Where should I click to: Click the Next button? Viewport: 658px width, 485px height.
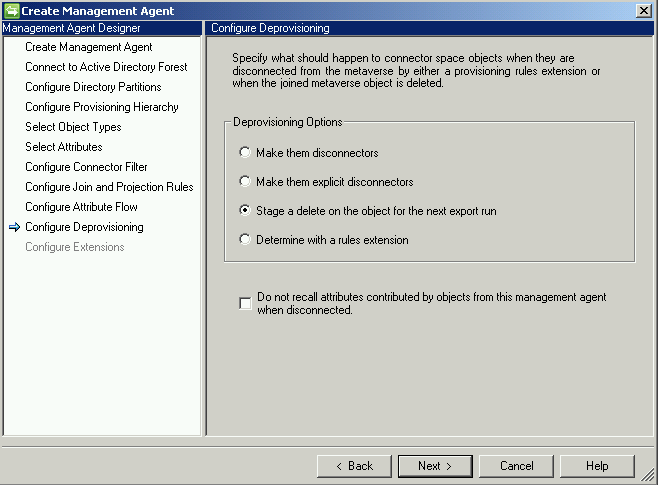tap(435, 466)
